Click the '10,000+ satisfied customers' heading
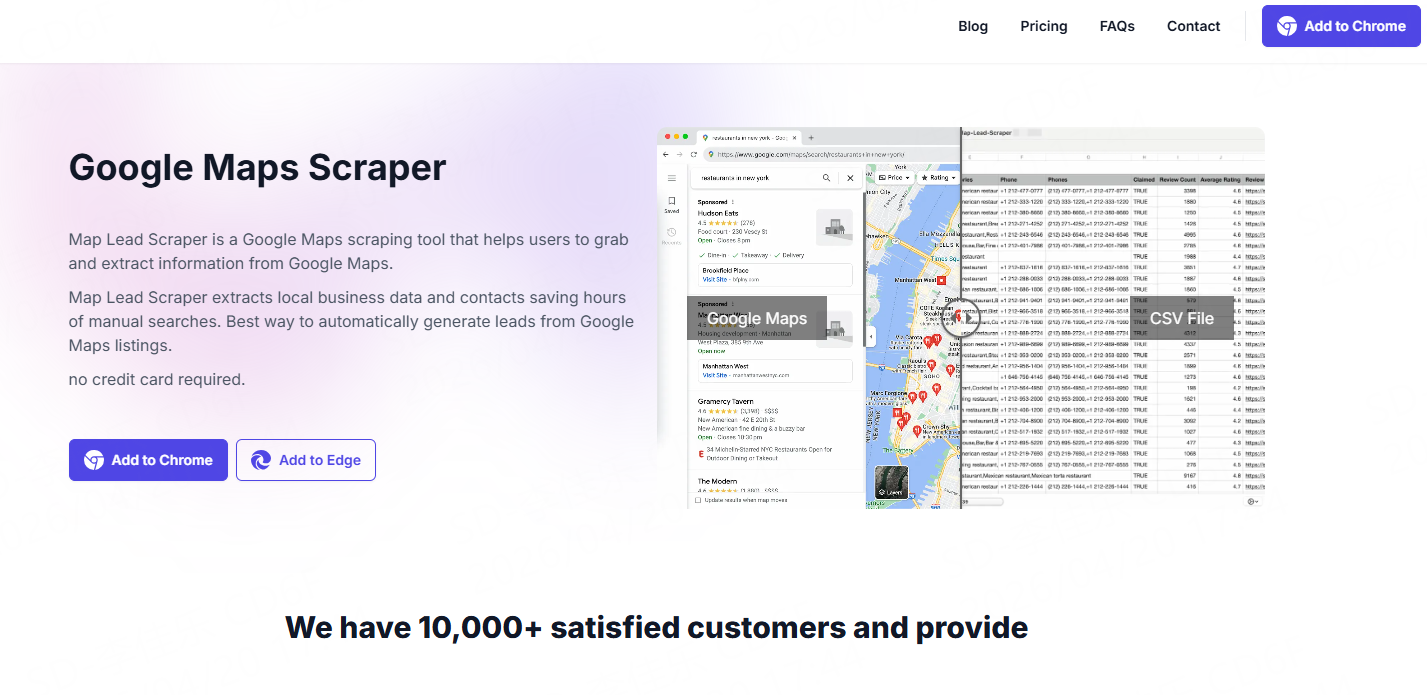 [x=656, y=627]
